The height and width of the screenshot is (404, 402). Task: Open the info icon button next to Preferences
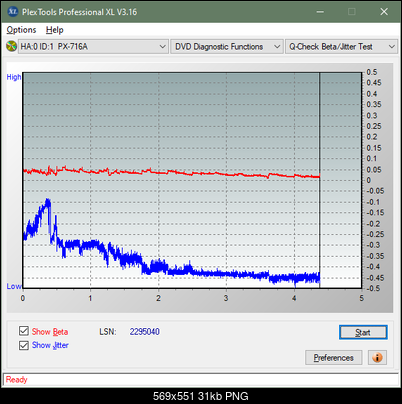pyautogui.click(x=377, y=358)
